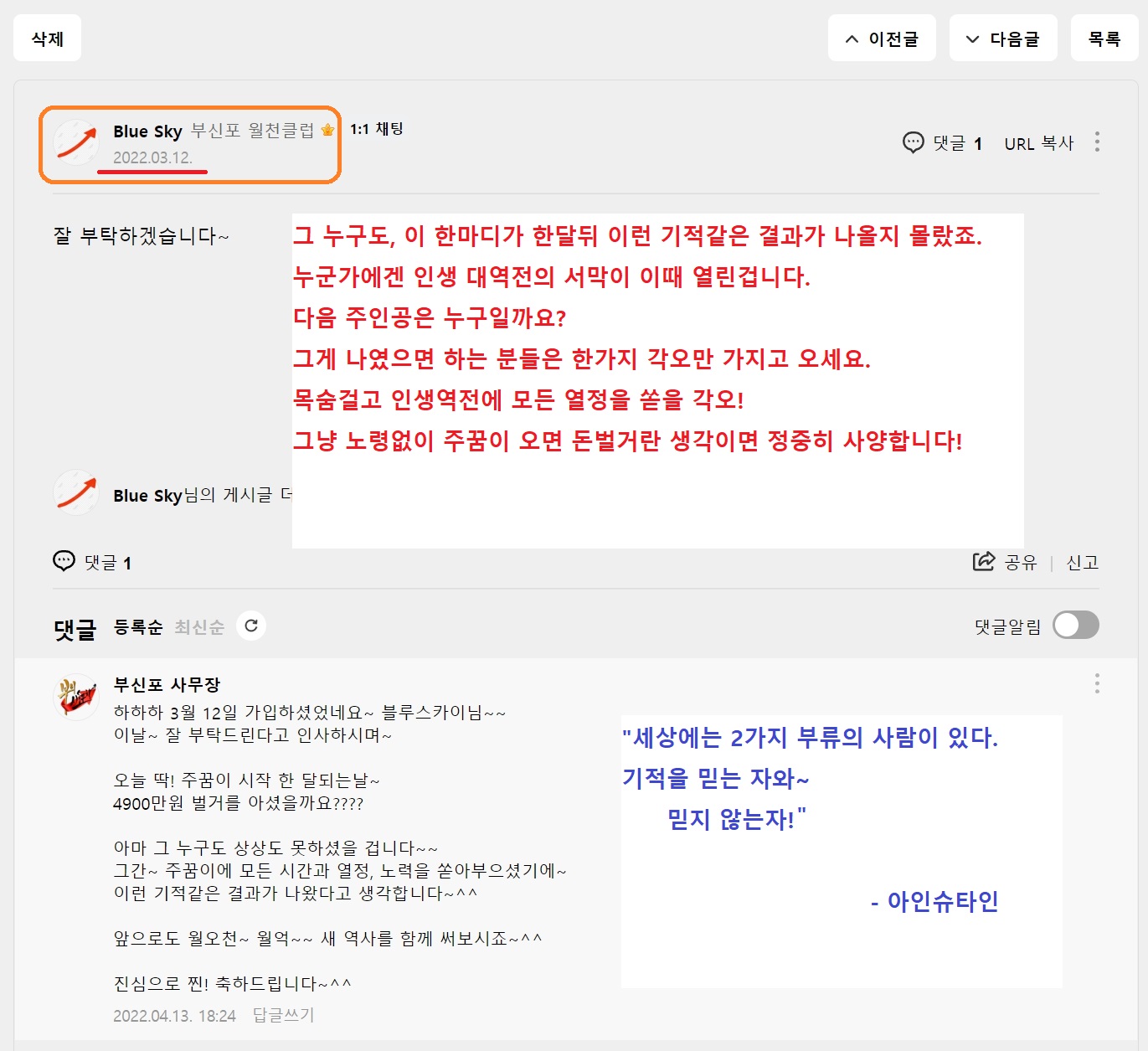Screen dimensions: 1148x1051
Task: Click the 댓글 1 count in post header
Action: point(957,143)
